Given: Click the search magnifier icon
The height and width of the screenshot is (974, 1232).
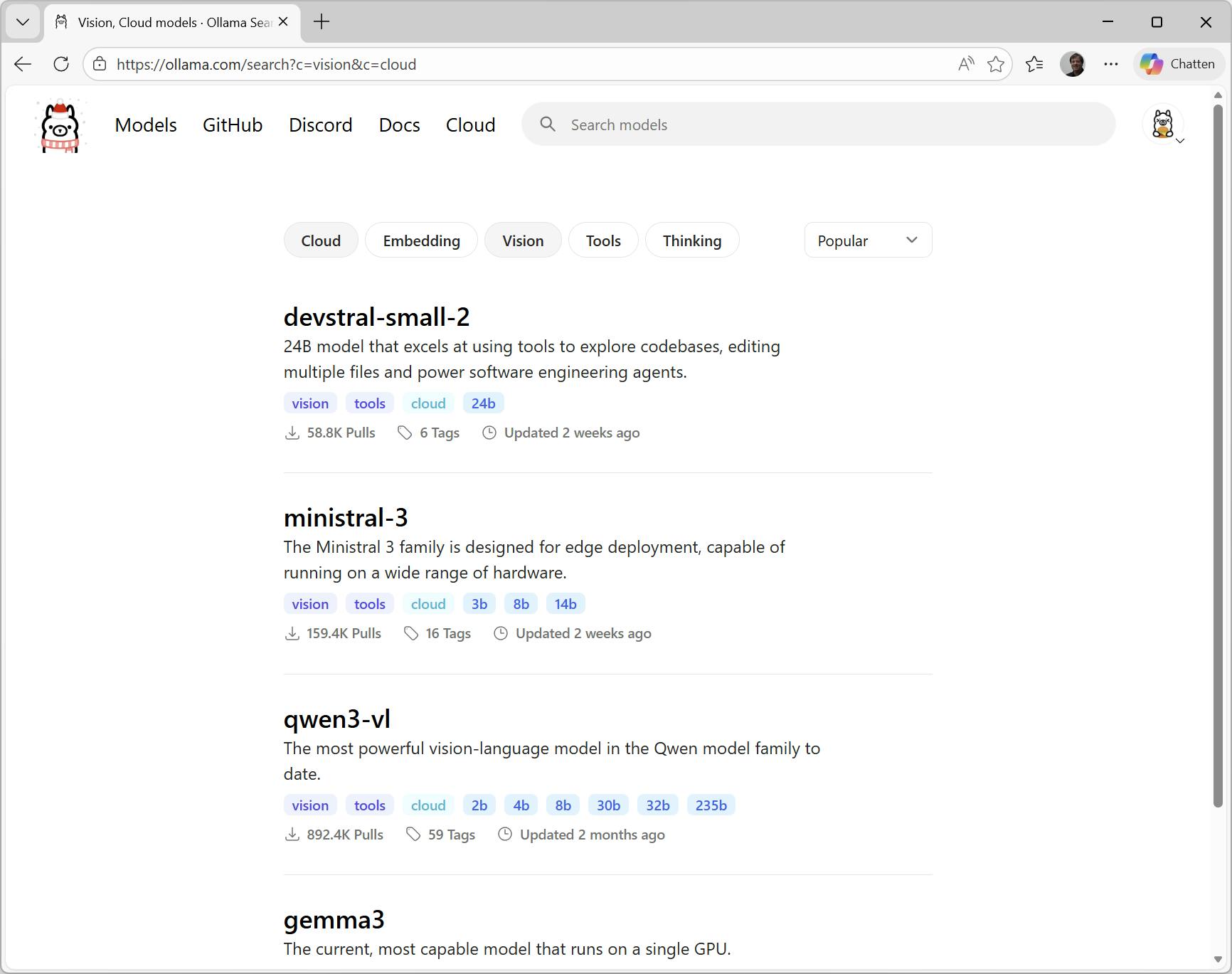Looking at the screenshot, I should click(x=547, y=125).
